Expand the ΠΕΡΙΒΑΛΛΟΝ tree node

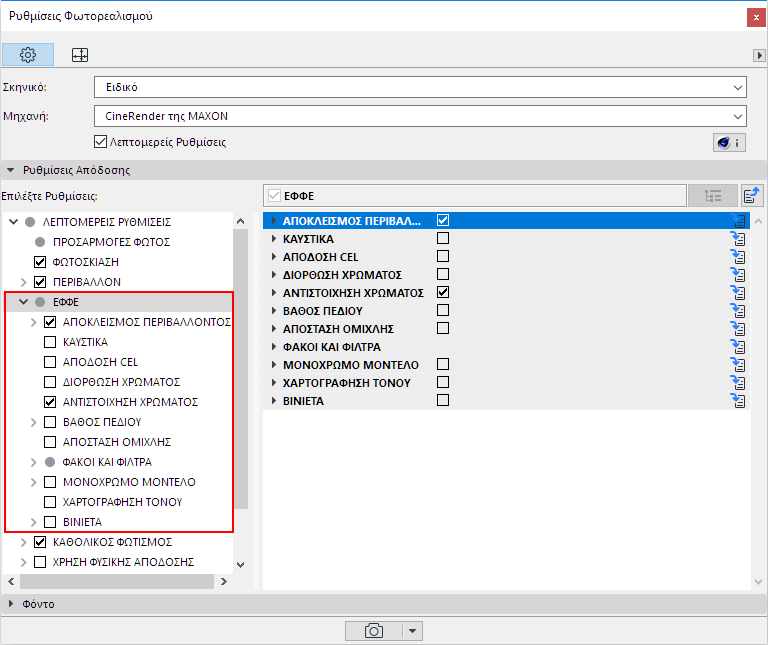23,282
